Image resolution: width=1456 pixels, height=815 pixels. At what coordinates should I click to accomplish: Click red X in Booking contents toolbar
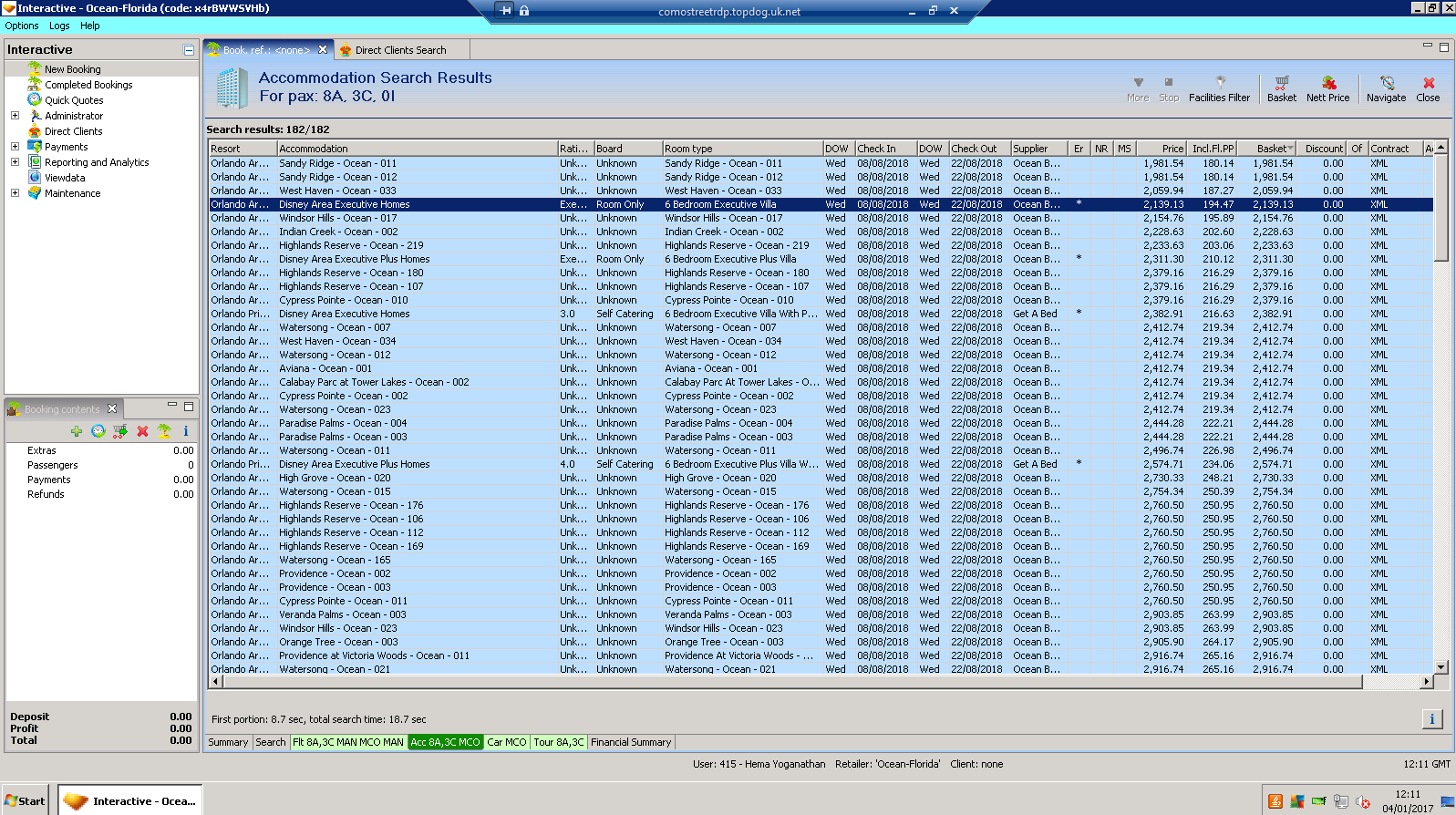point(142,431)
